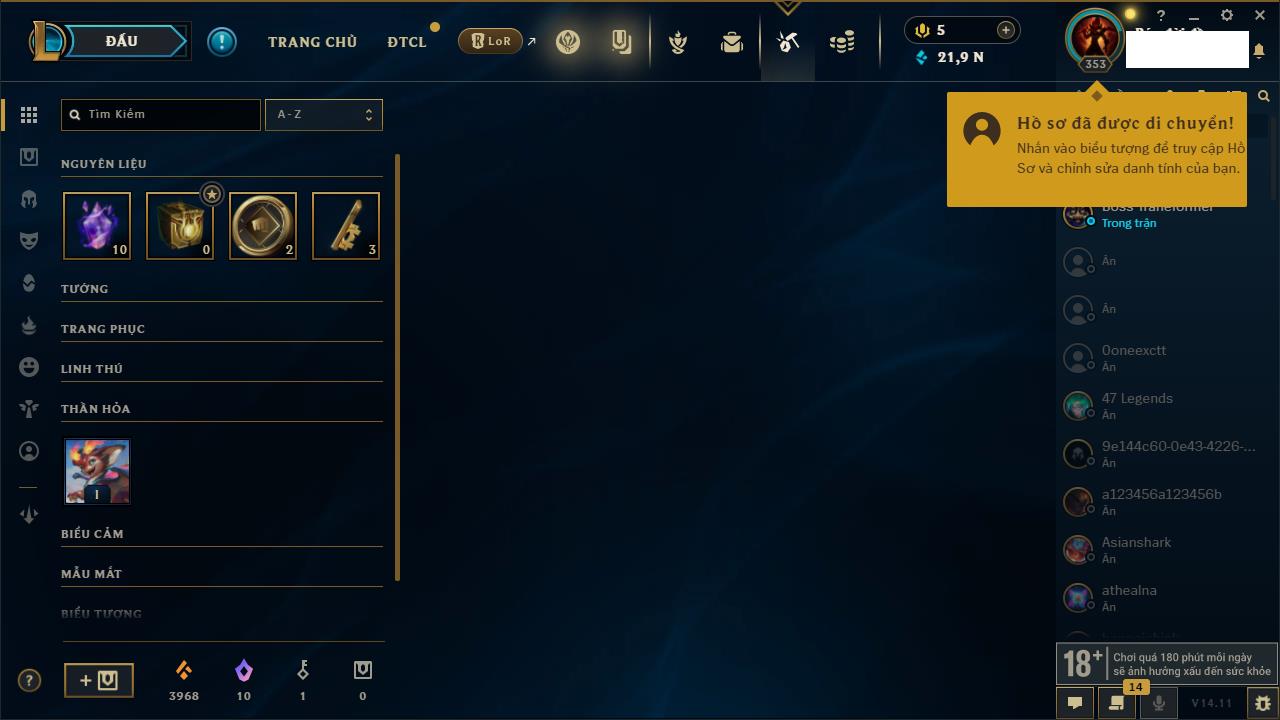Image resolution: width=1280 pixels, height=720 pixels.
Task: Select the emote smiley filter sidebar icon
Action: pyautogui.click(x=29, y=367)
